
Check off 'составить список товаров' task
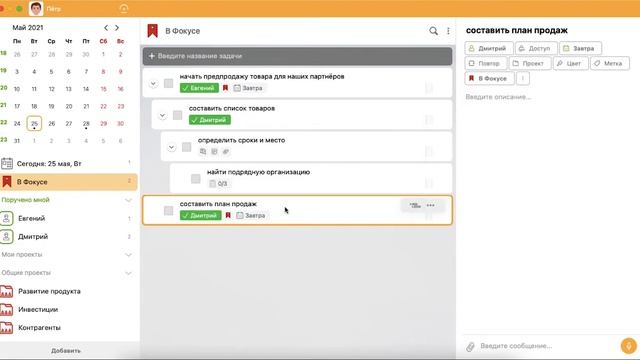(x=178, y=115)
